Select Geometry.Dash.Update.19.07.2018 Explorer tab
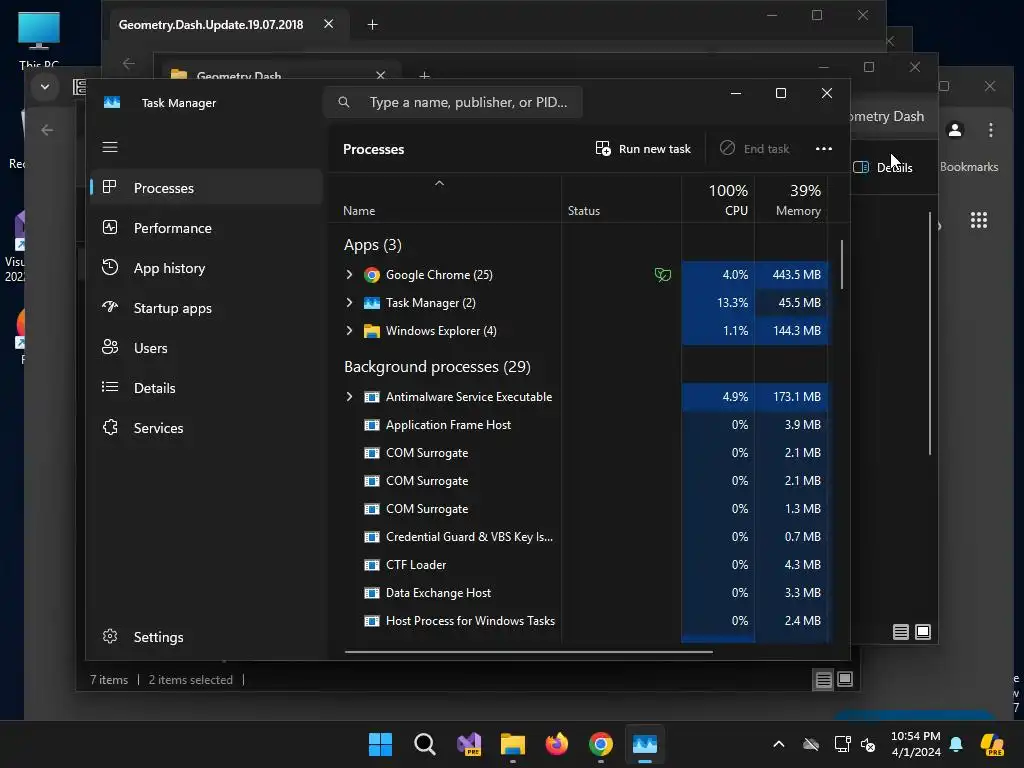Screen dimensions: 1024x768 coord(210,25)
